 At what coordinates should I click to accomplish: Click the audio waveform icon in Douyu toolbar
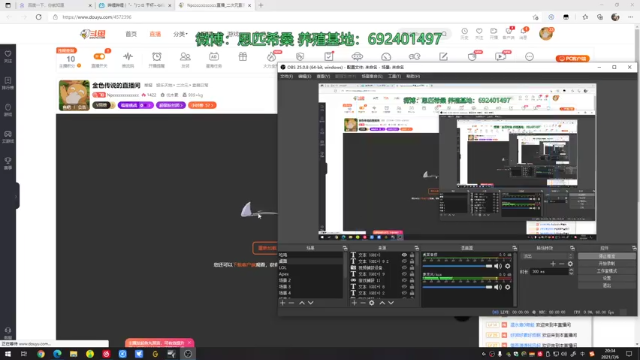click(128, 56)
